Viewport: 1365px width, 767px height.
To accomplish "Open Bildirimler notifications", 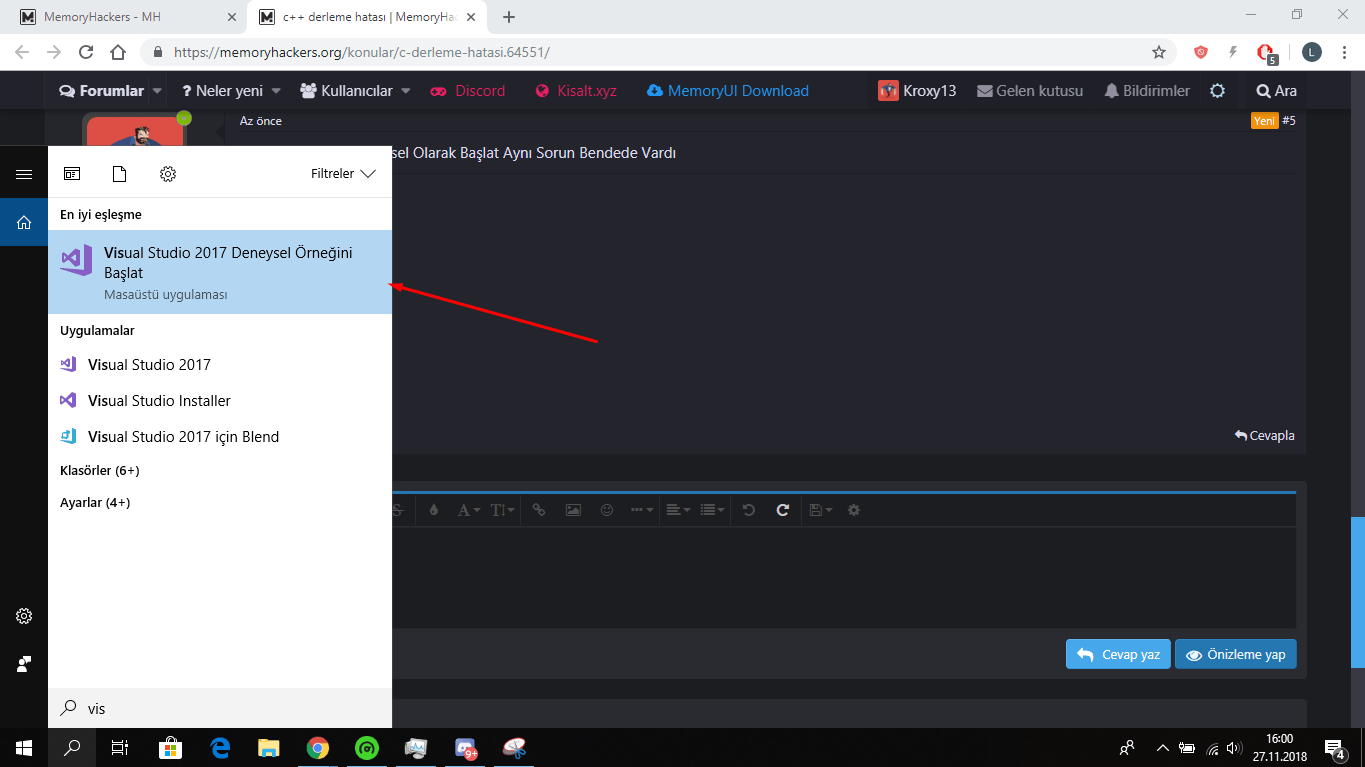I will coord(1147,91).
